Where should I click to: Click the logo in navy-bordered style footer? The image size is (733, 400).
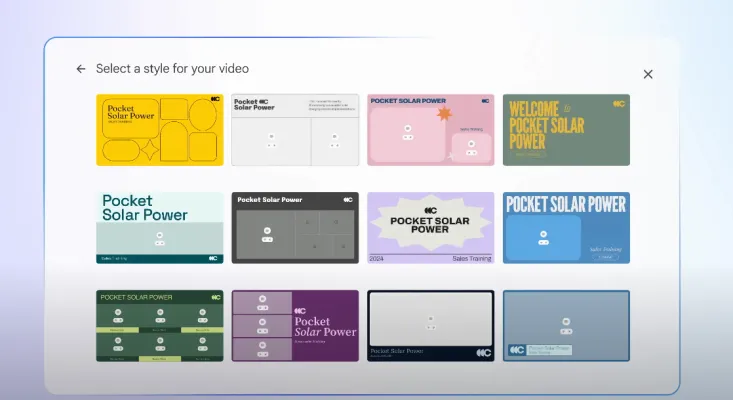tap(483, 352)
